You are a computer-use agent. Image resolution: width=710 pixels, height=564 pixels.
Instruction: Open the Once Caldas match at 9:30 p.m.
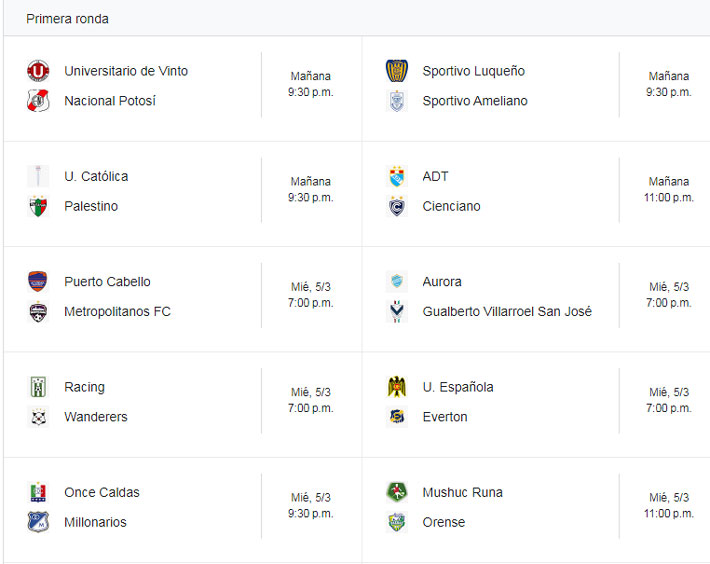311,505
